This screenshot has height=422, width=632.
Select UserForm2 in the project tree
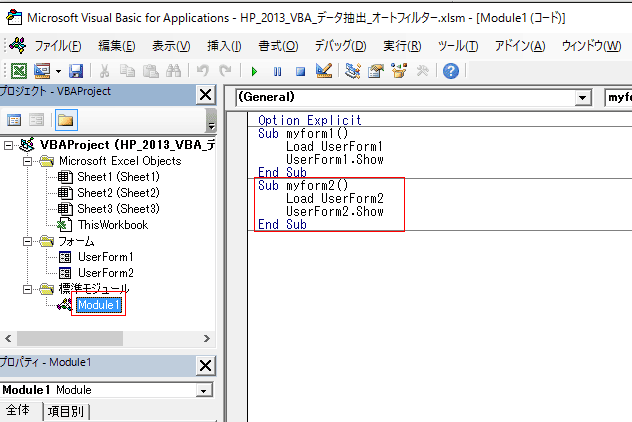105,272
